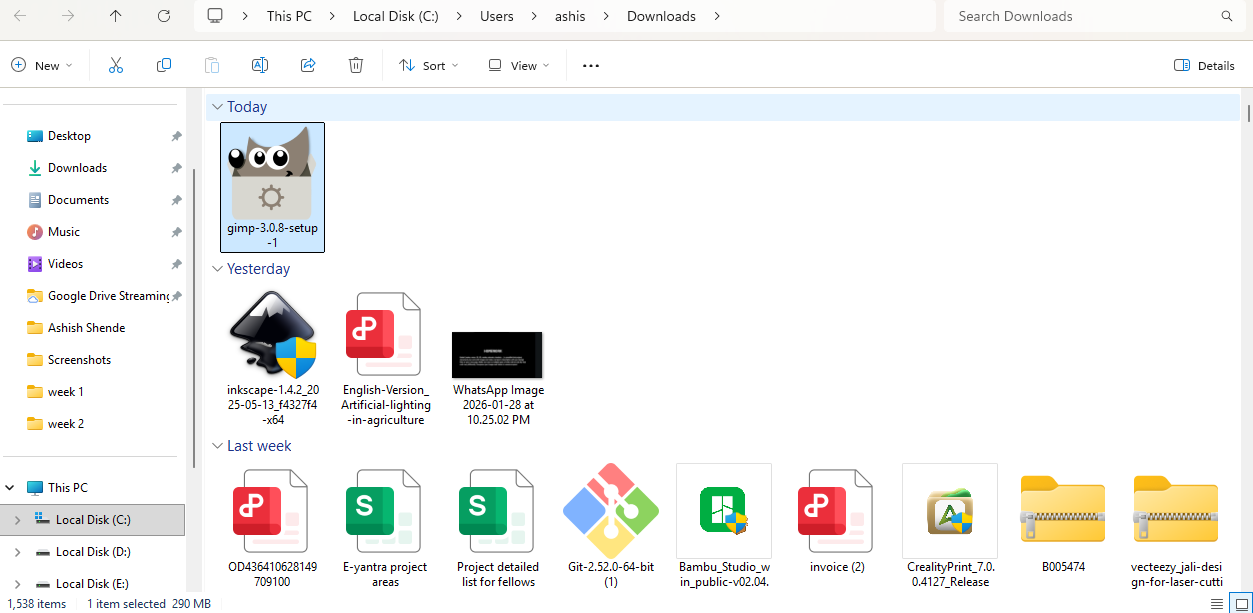Screen dimensions: 1253x613
Task: Click the Delete trash icon
Action: 356,65
